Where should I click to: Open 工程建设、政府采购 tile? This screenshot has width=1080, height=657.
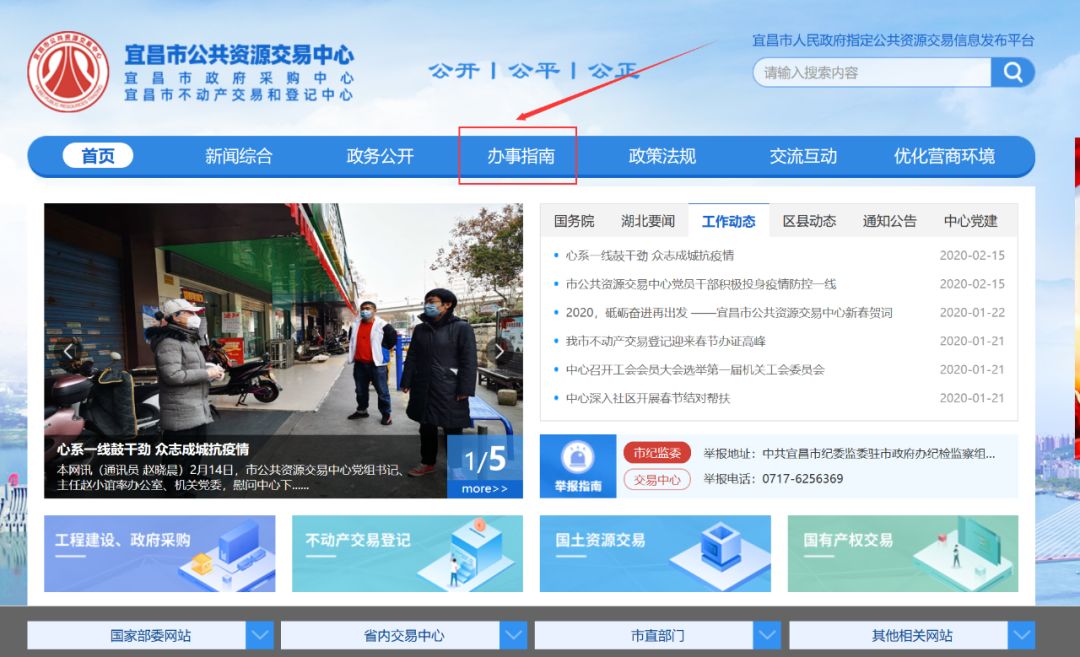(160, 554)
